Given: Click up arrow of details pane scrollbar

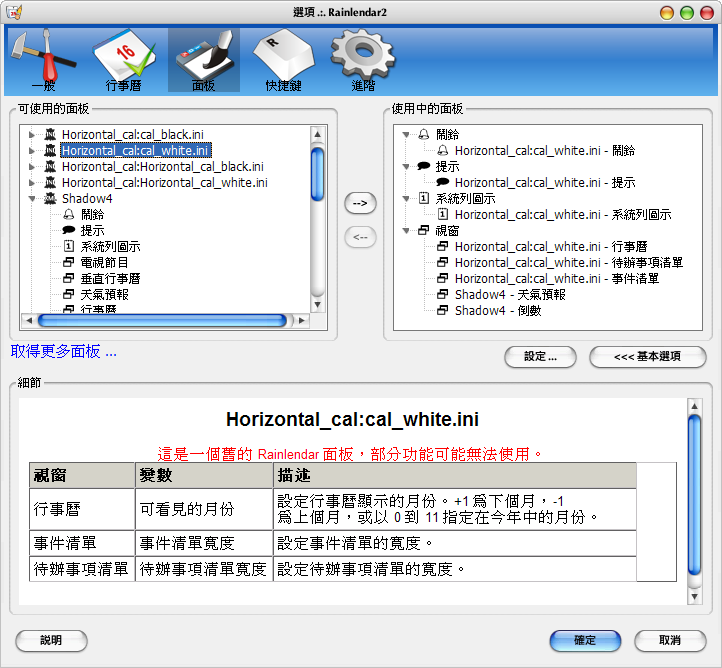Looking at the screenshot, I should [x=694, y=406].
